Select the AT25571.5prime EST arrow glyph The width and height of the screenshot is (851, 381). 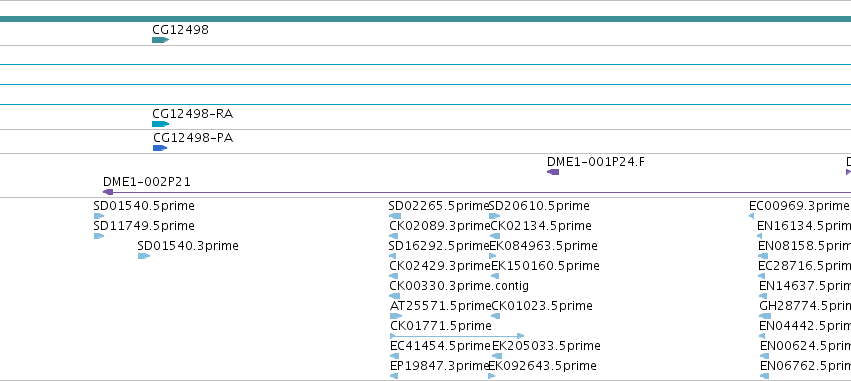[396, 316]
